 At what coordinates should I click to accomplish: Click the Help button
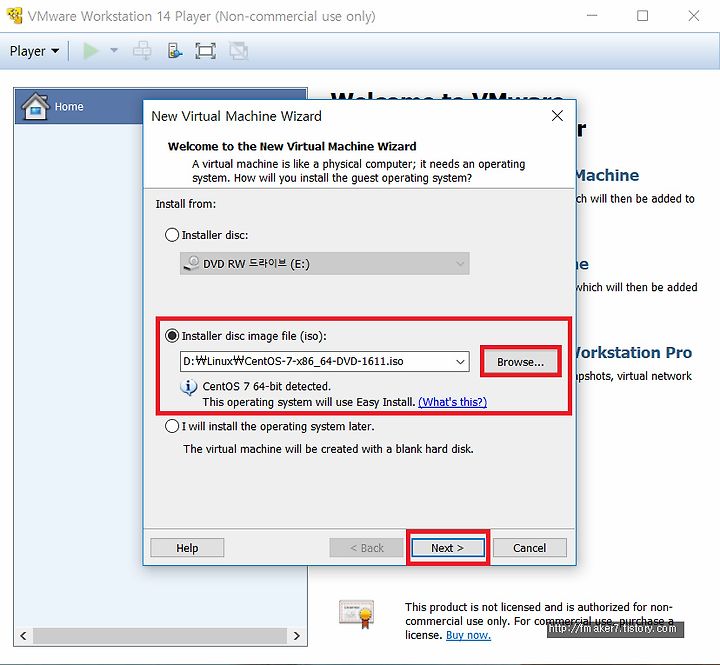pos(187,548)
